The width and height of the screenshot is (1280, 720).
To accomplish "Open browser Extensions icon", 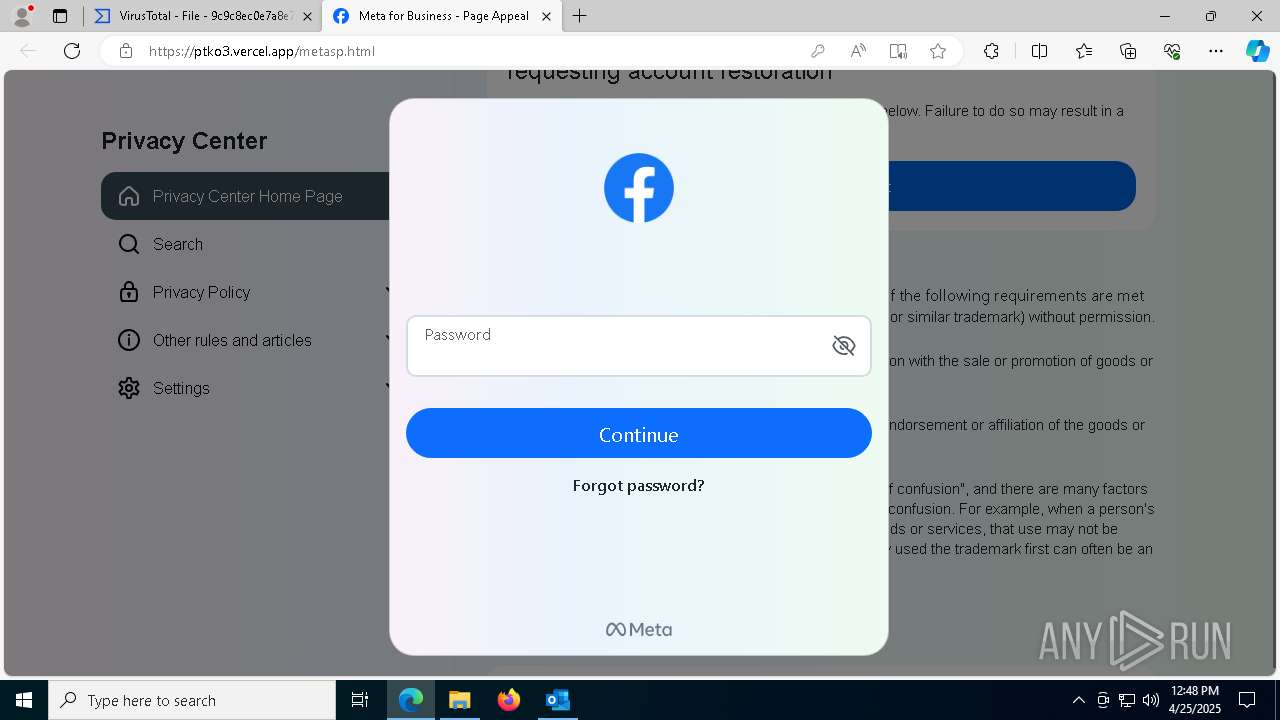I will click(991, 51).
